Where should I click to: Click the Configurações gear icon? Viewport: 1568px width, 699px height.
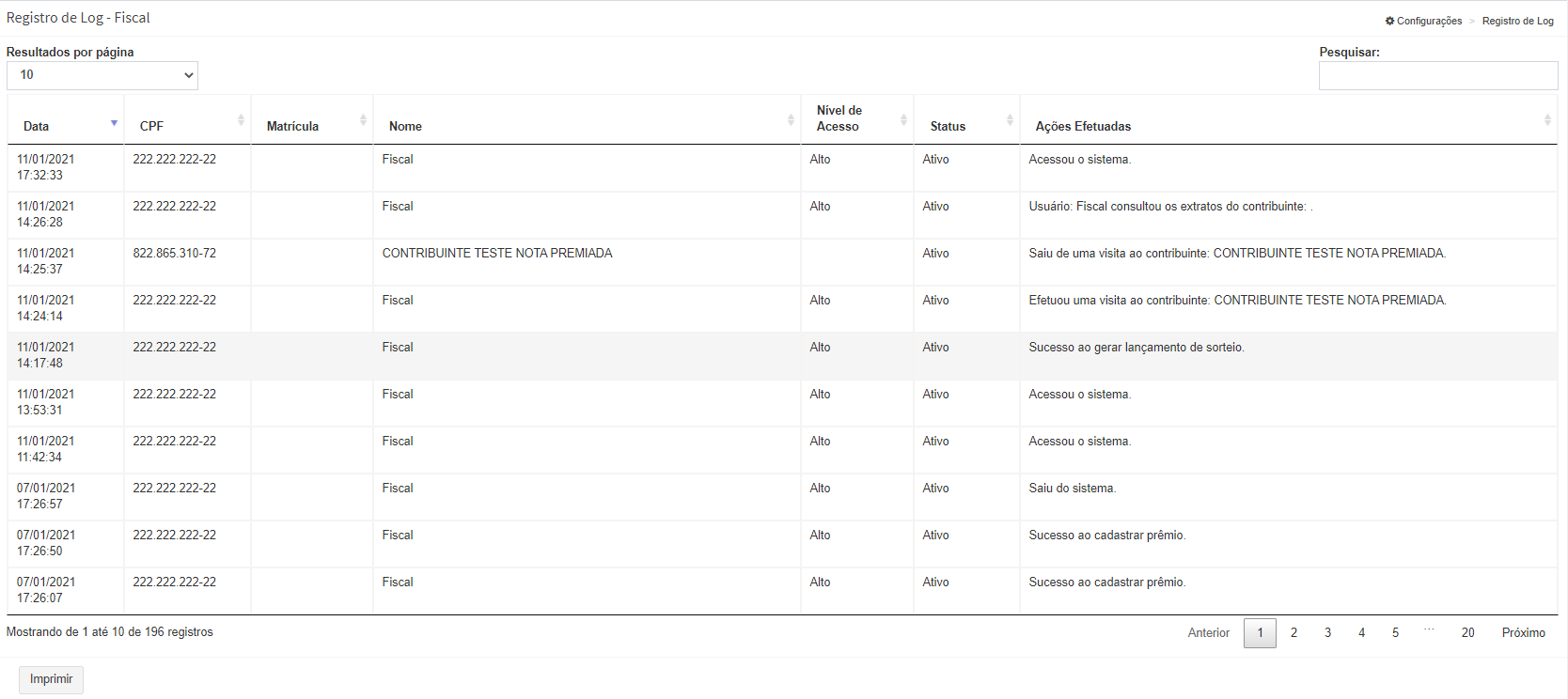click(x=1389, y=21)
